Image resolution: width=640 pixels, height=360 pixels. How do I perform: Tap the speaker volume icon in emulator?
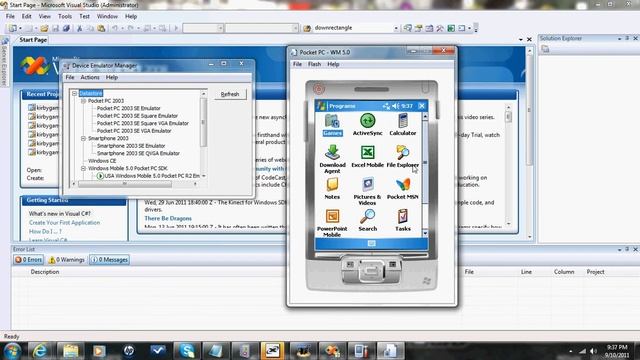396,106
